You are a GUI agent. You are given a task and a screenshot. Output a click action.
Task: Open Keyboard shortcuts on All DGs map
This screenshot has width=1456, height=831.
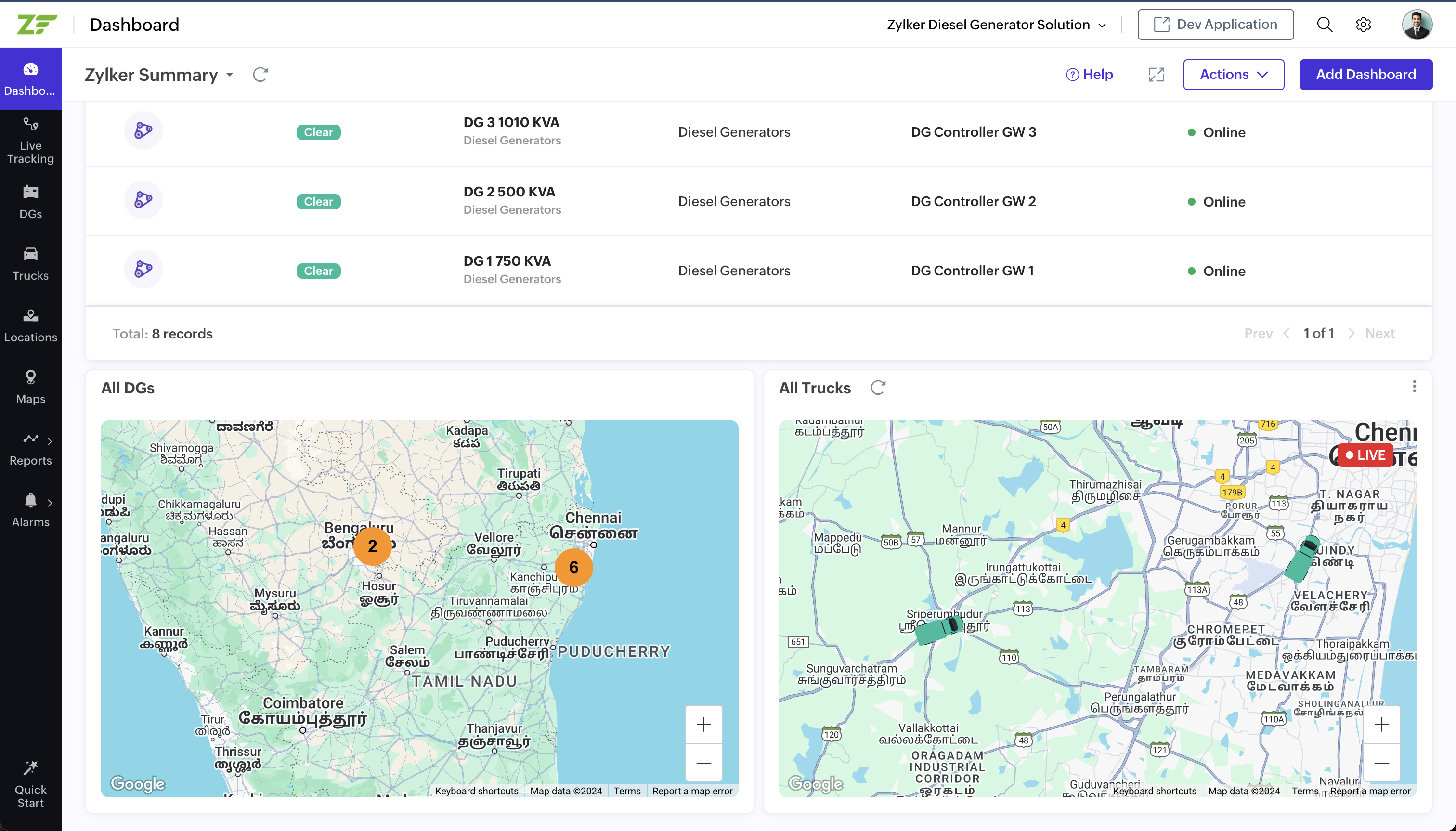pos(477,791)
